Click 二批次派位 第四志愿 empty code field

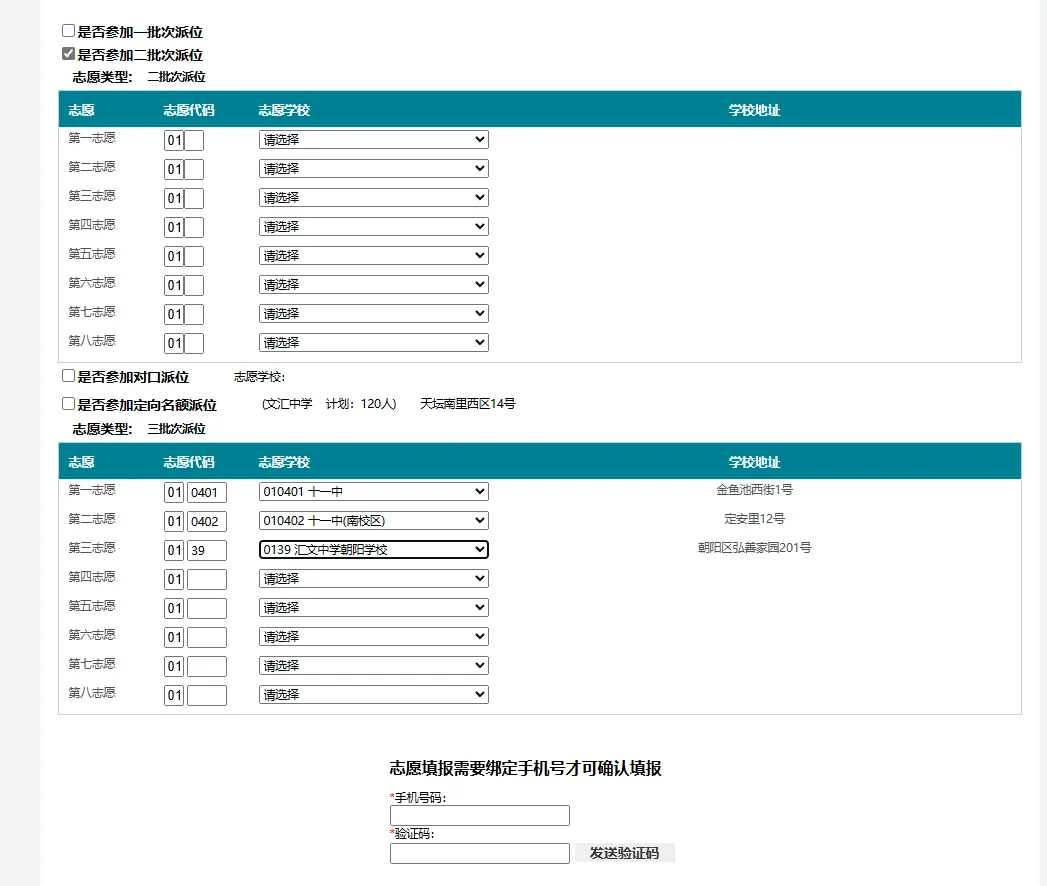click(x=194, y=228)
